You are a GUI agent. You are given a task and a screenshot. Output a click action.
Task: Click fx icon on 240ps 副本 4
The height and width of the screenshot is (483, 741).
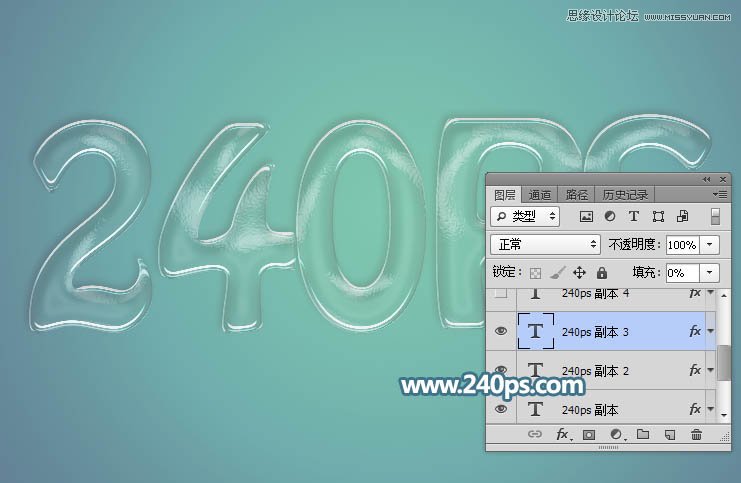[x=695, y=293]
